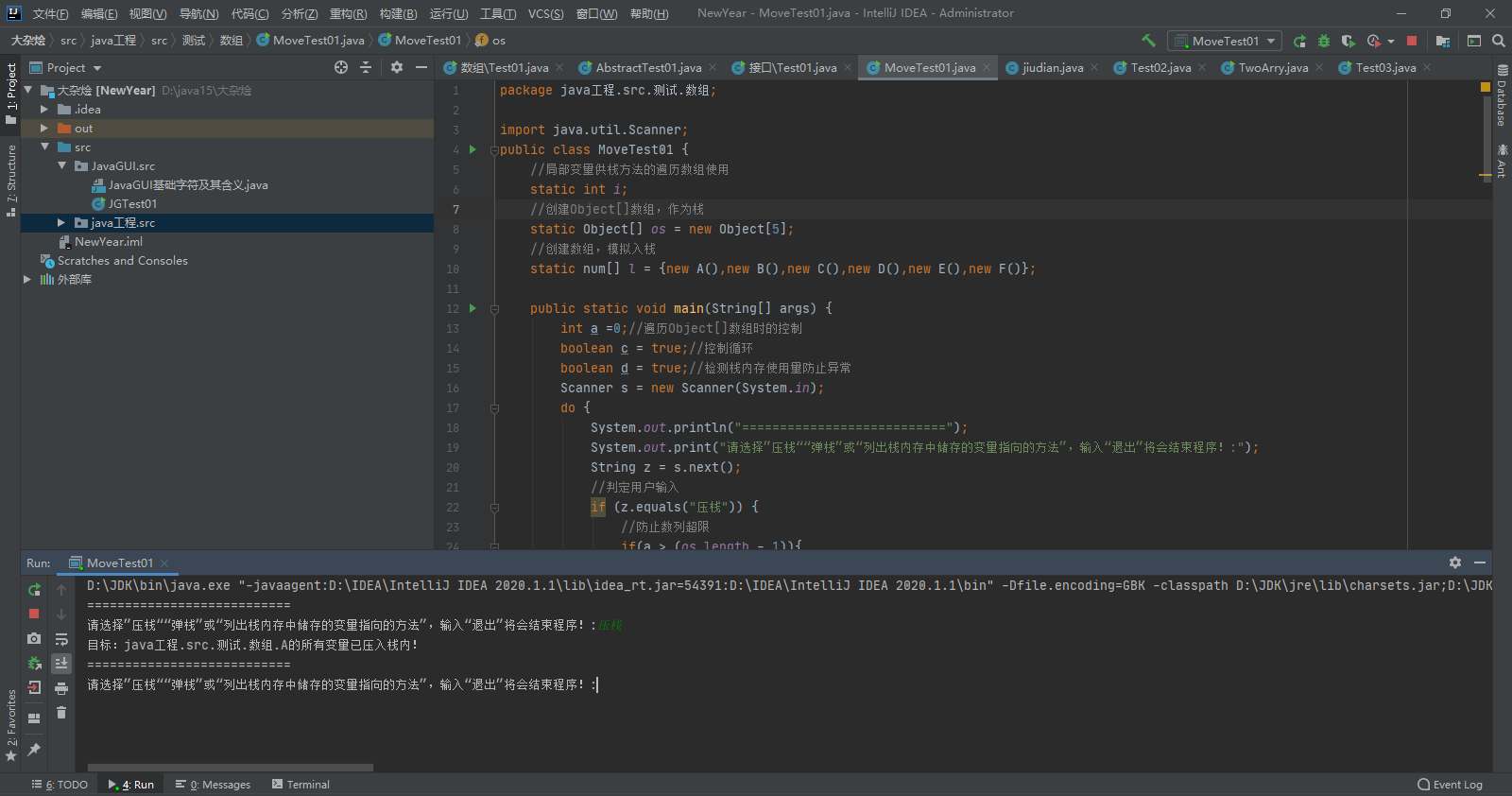This screenshot has height=796, width=1512.
Task: Click the green Debug bug icon in toolbar
Action: pyautogui.click(x=1324, y=41)
